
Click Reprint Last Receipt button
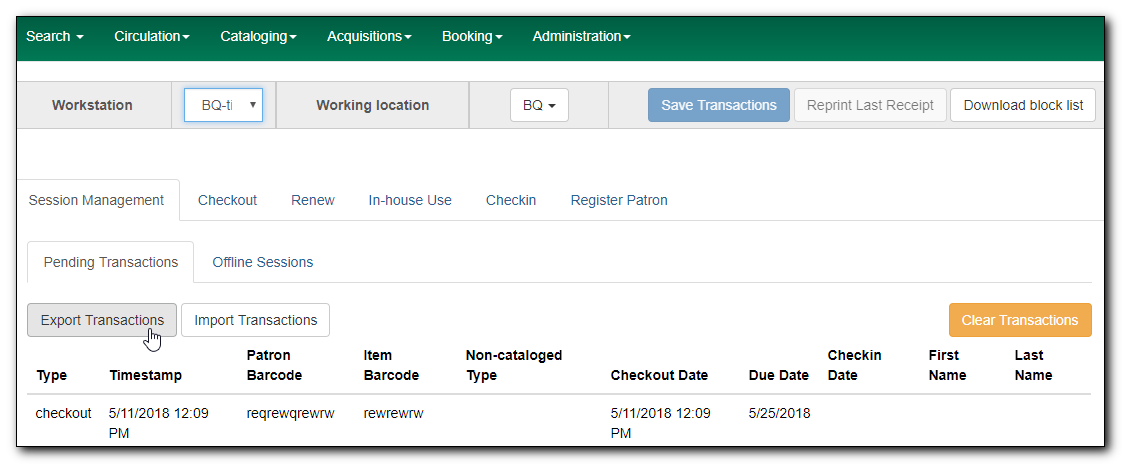870,105
